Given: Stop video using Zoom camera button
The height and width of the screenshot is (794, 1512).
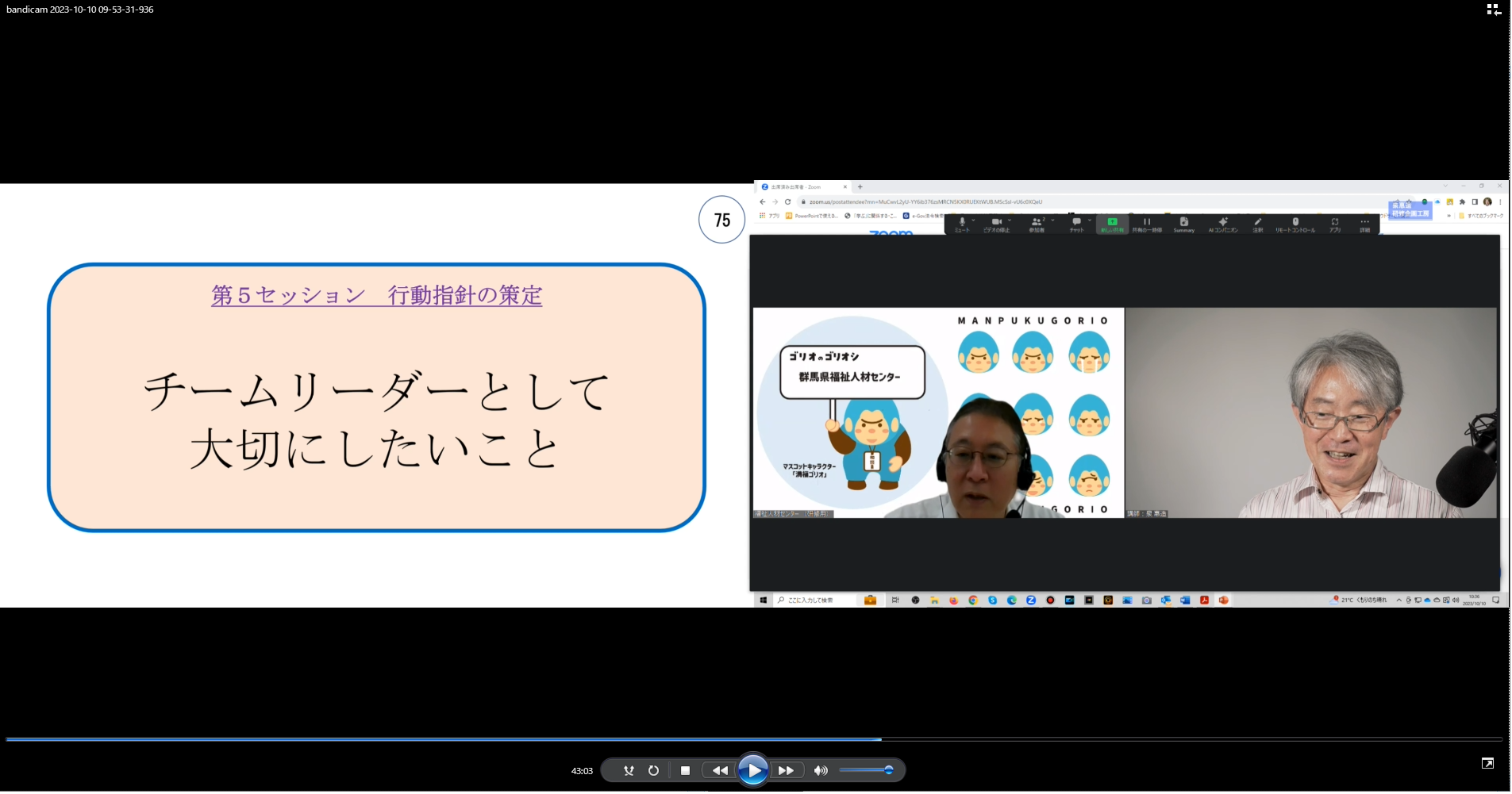Looking at the screenshot, I should point(997,224).
